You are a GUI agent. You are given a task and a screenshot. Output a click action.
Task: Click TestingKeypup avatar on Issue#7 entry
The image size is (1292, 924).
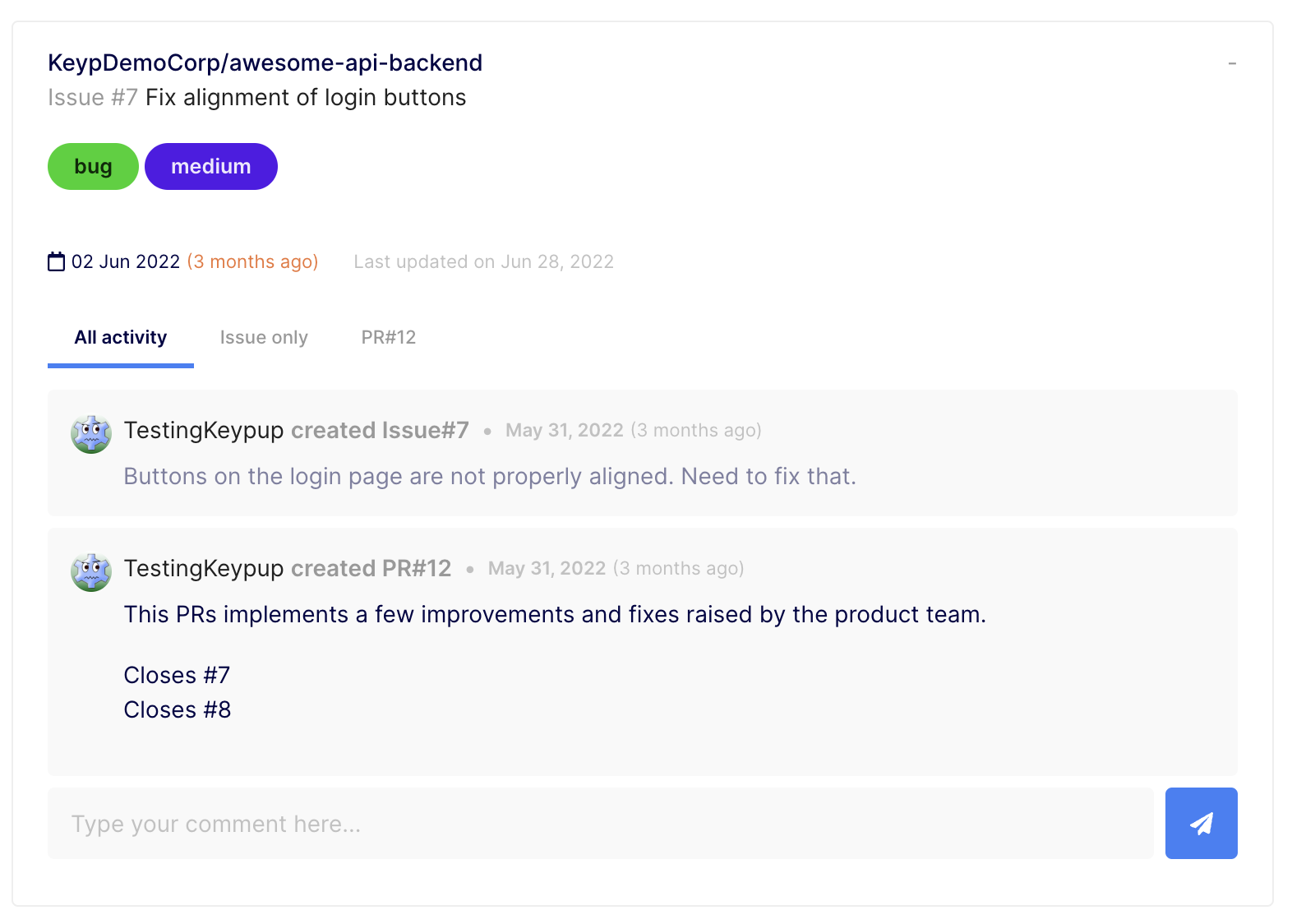(91, 434)
